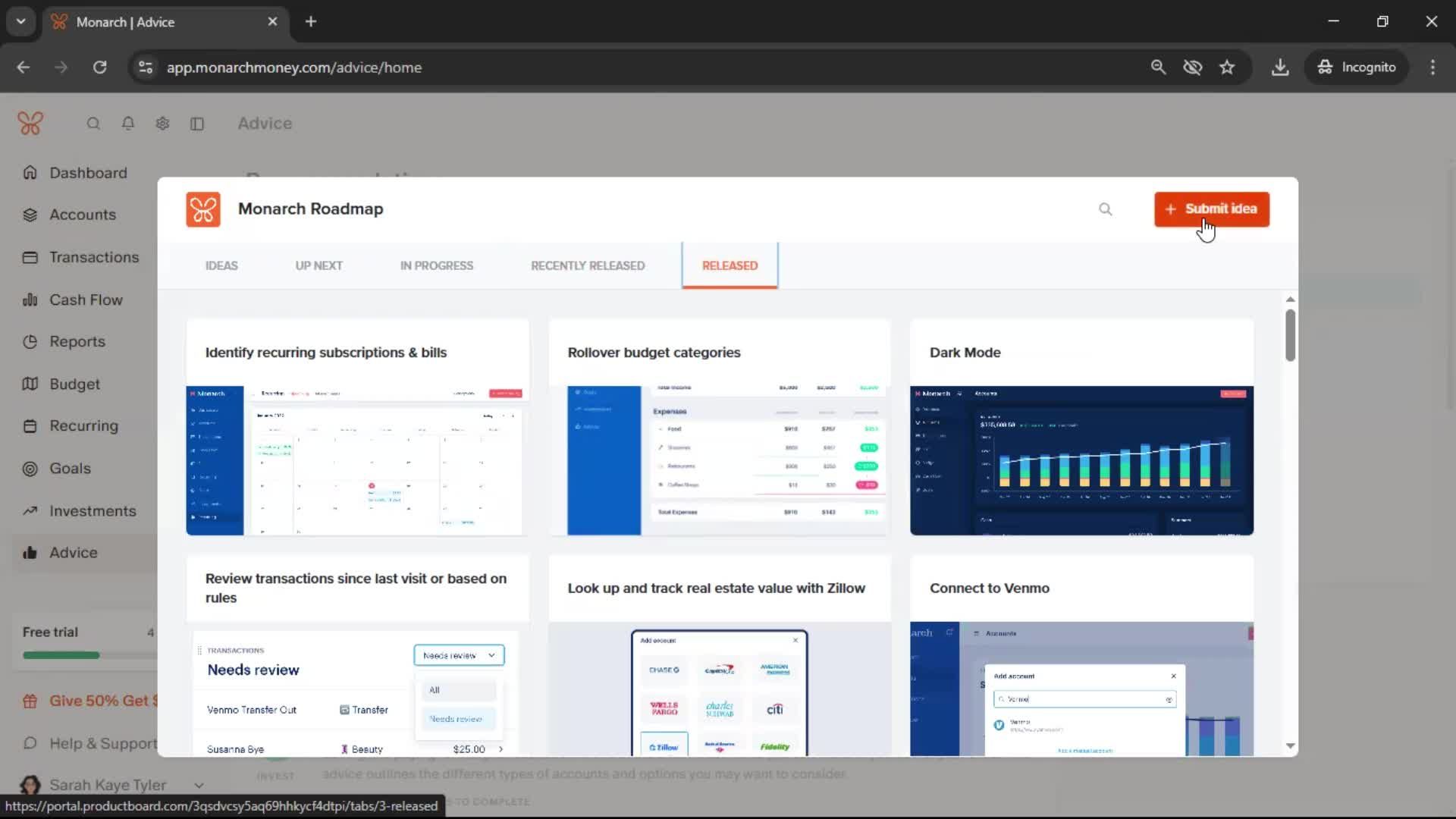The image size is (1456, 819).
Task: Click the notifications bell icon
Action: pyautogui.click(x=128, y=124)
